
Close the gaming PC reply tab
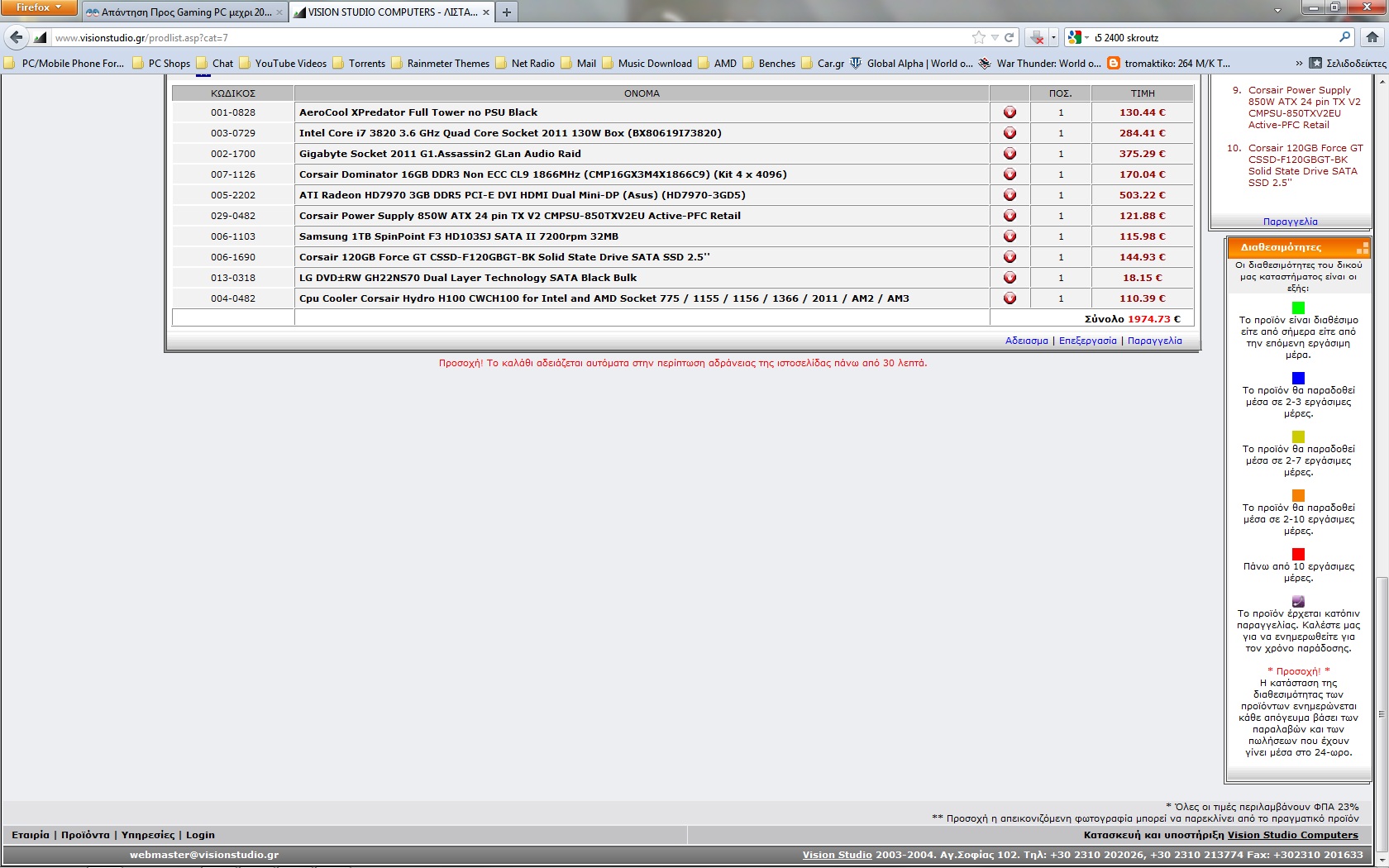279,12
